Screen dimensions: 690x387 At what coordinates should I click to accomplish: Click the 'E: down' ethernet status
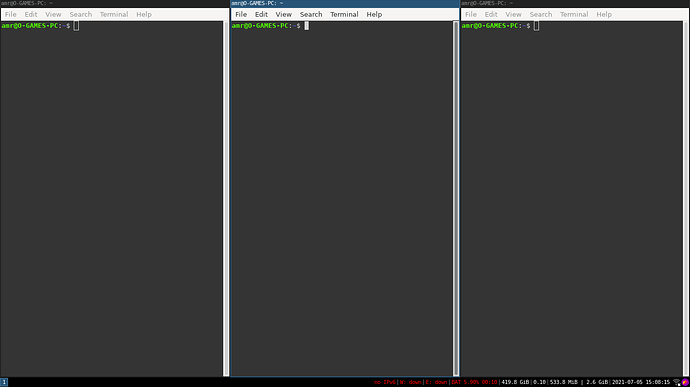pos(436,382)
